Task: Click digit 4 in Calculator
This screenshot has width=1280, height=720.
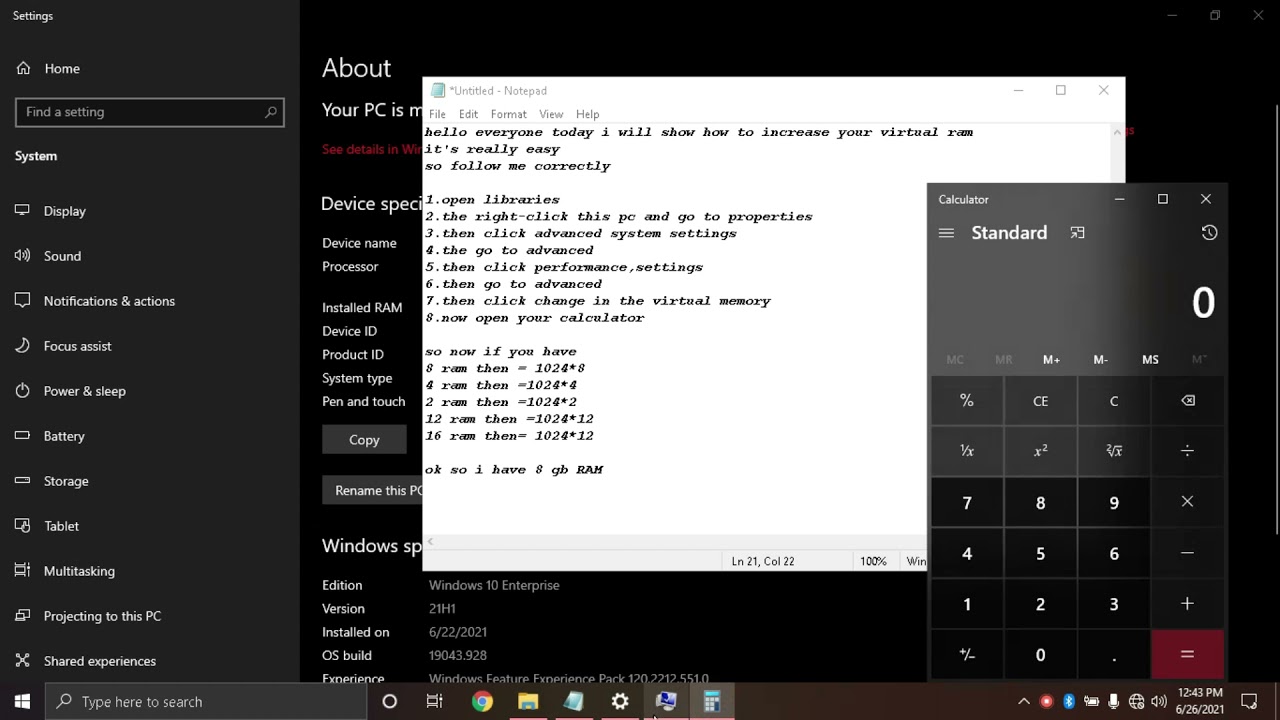Action: (967, 553)
